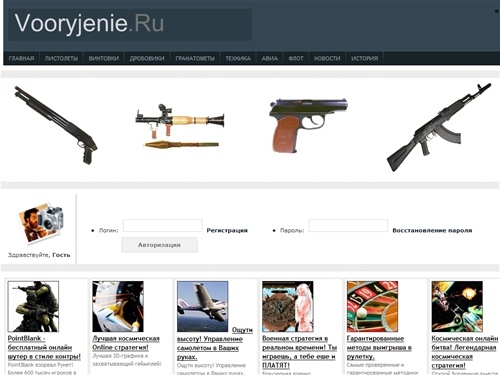The width and height of the screenshot is (500, 375).
Task: Open the PointBlank бесплатный онлайн шутер link
Action: 44,347
